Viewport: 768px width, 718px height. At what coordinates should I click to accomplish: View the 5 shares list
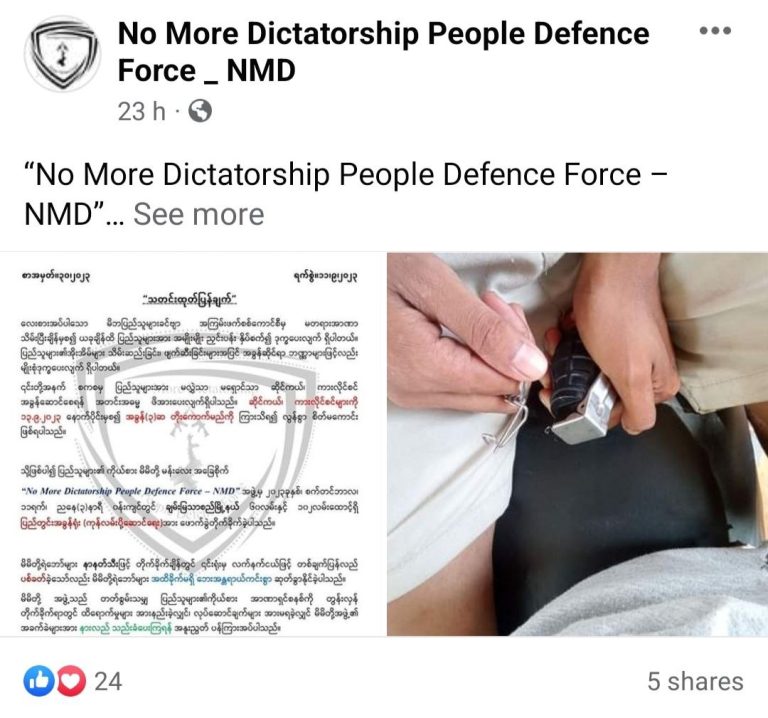[695, 681]
